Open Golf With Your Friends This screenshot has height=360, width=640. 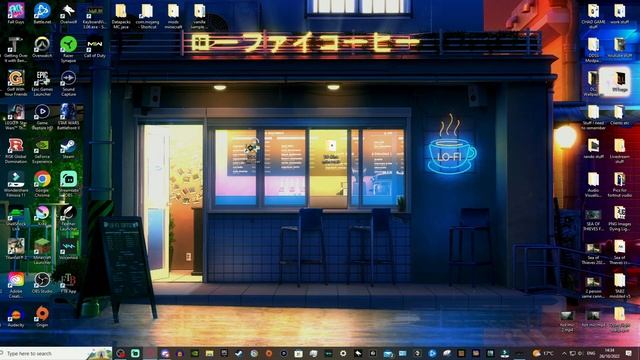[x=16, y=83]
